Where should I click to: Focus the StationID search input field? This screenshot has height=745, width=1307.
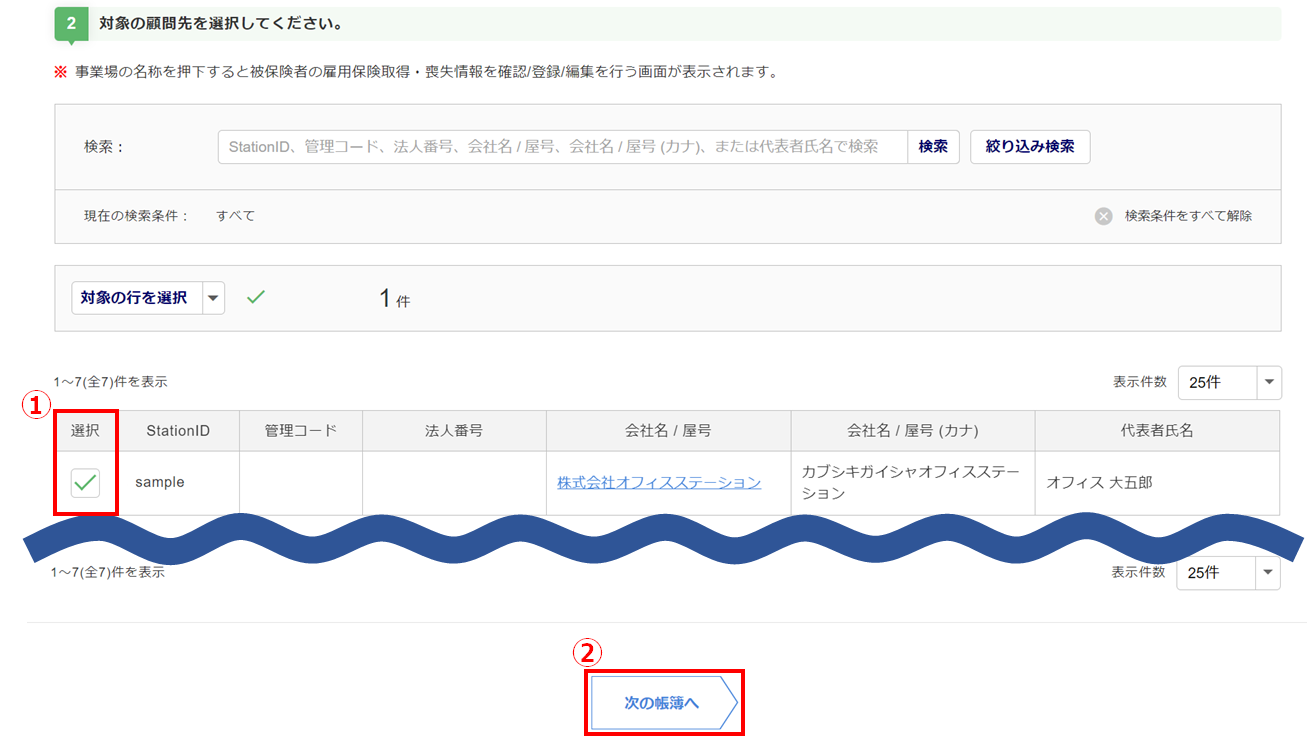click(562, 147)
